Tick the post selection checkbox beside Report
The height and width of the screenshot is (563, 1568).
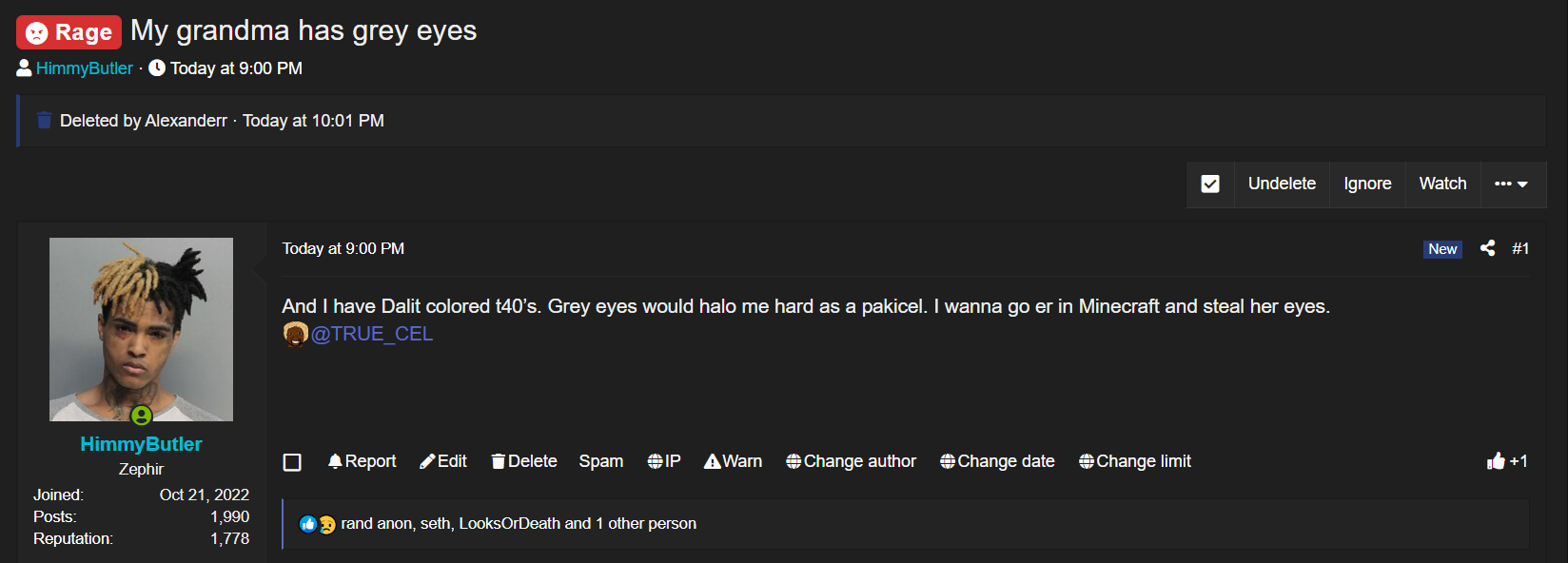click(x=292, y=462)
